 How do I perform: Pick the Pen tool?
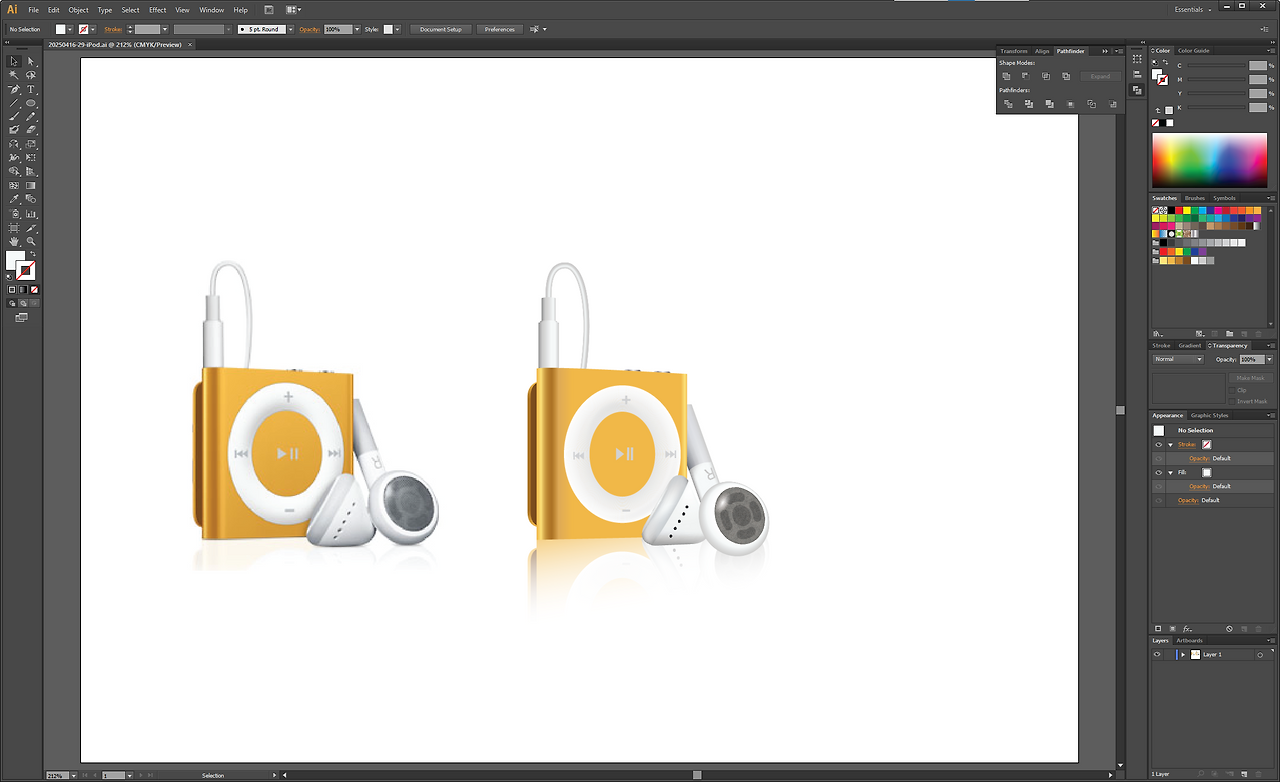(x=14, y=89)
